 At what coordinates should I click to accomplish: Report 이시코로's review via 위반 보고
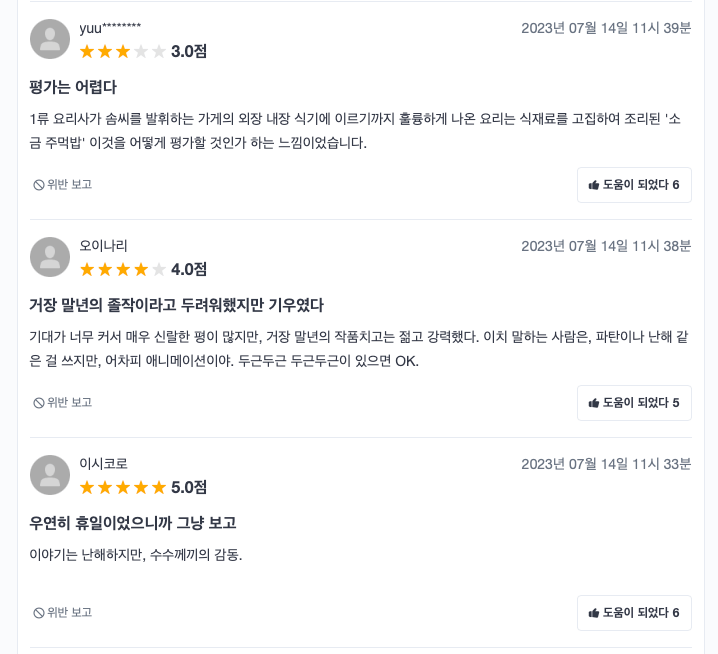[62, 613]
